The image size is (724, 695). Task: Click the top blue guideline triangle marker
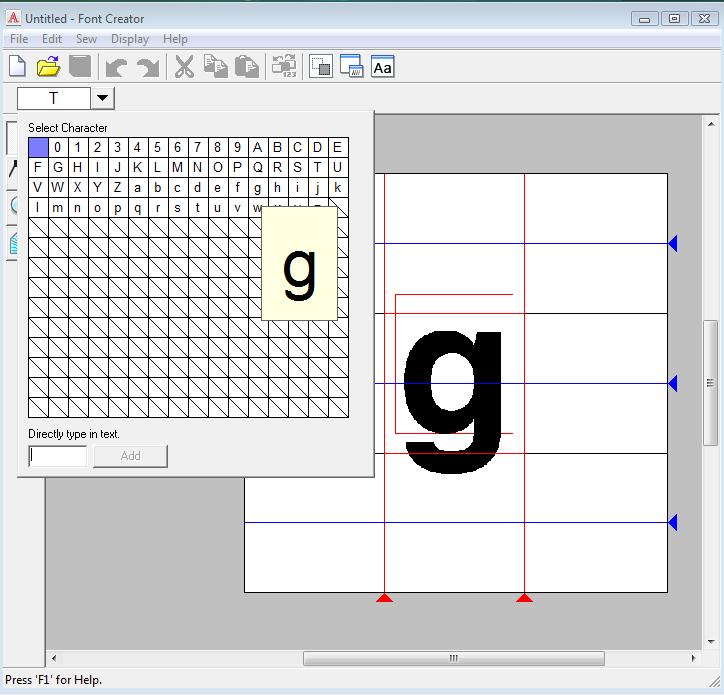click(x=673, y=243)
